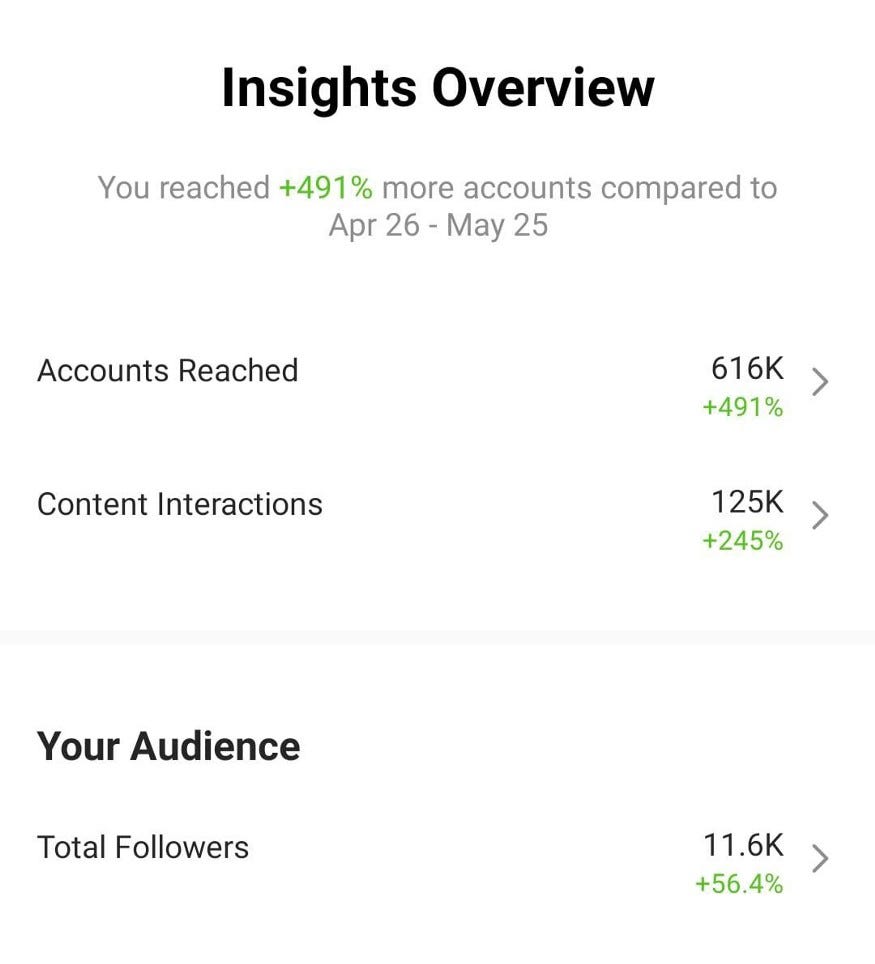Select the Your Audience section header

pyautogui.click(x=167, y=746)
